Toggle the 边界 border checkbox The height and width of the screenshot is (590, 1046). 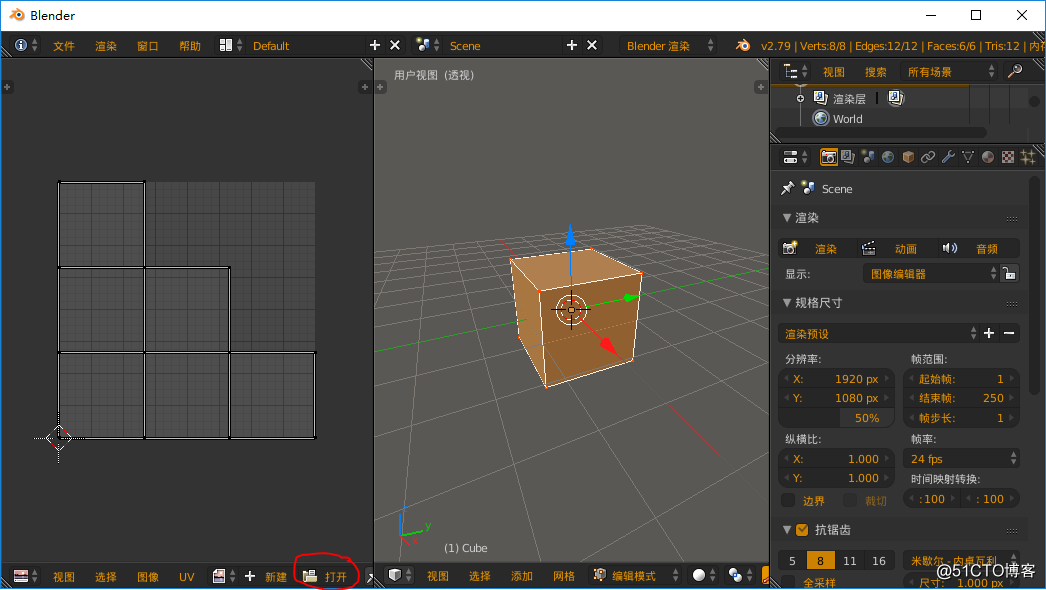point(788,500)
